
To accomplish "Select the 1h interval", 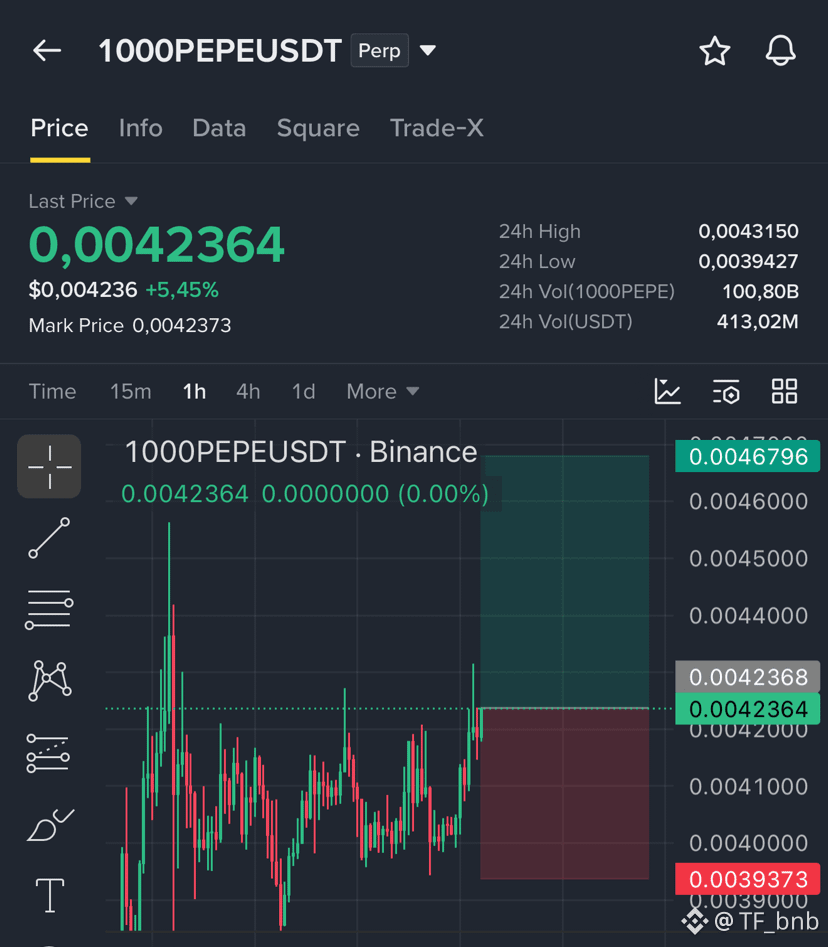I will (194, 391).
